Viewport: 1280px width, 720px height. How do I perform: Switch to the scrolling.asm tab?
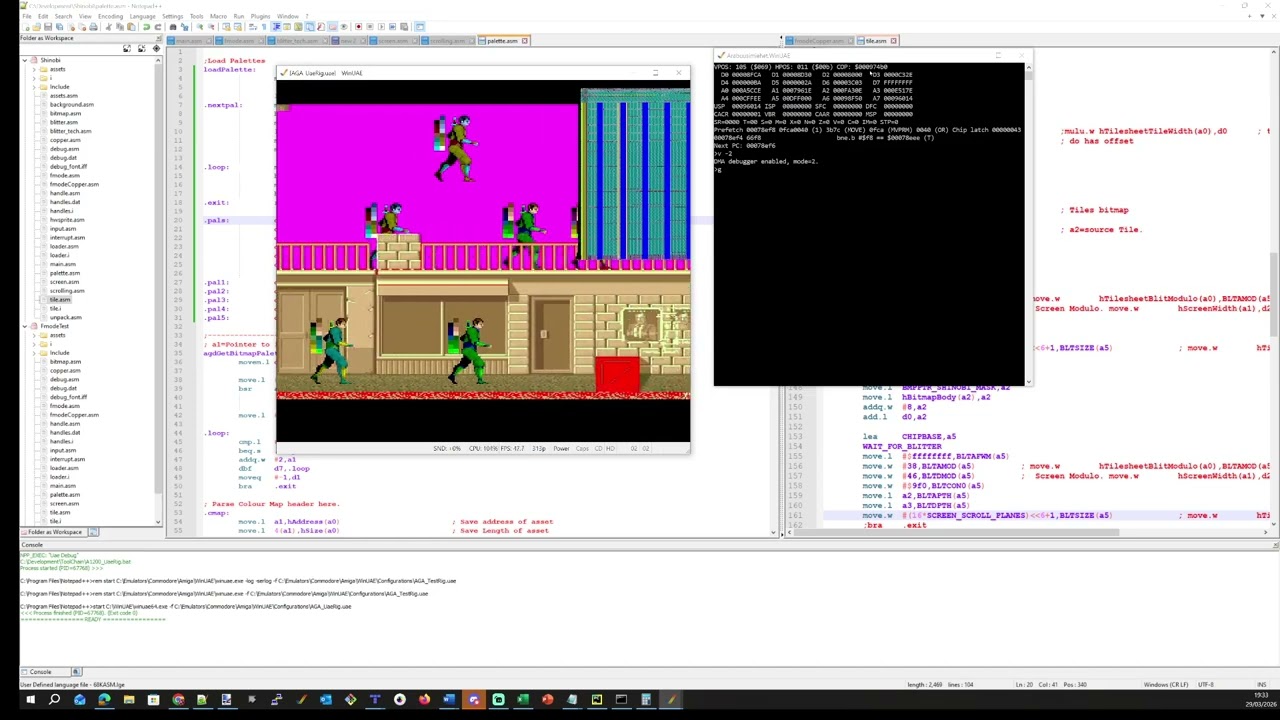[x=447, y=41]
